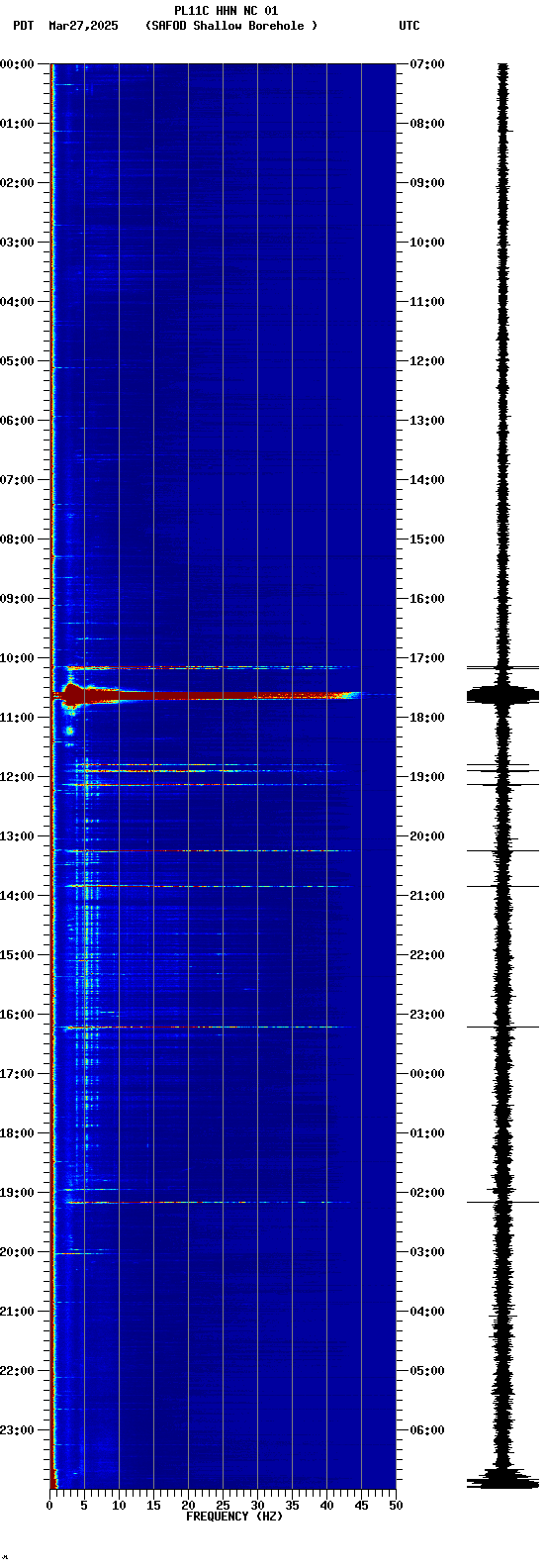546x1568 pixels.
Task: Click the PDT time label '22:00'
Action: [x=18, y=1371]
